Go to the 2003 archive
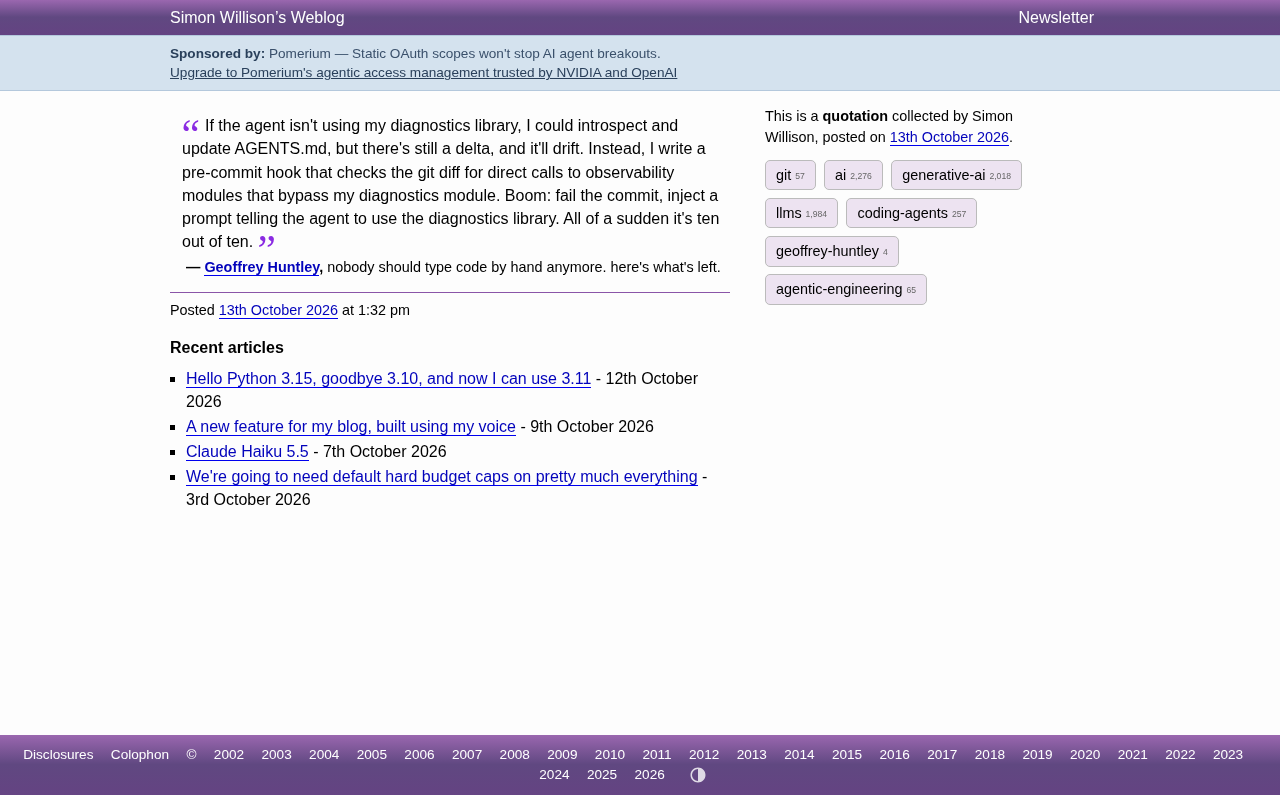1280x800 pixels. (276, 755)
